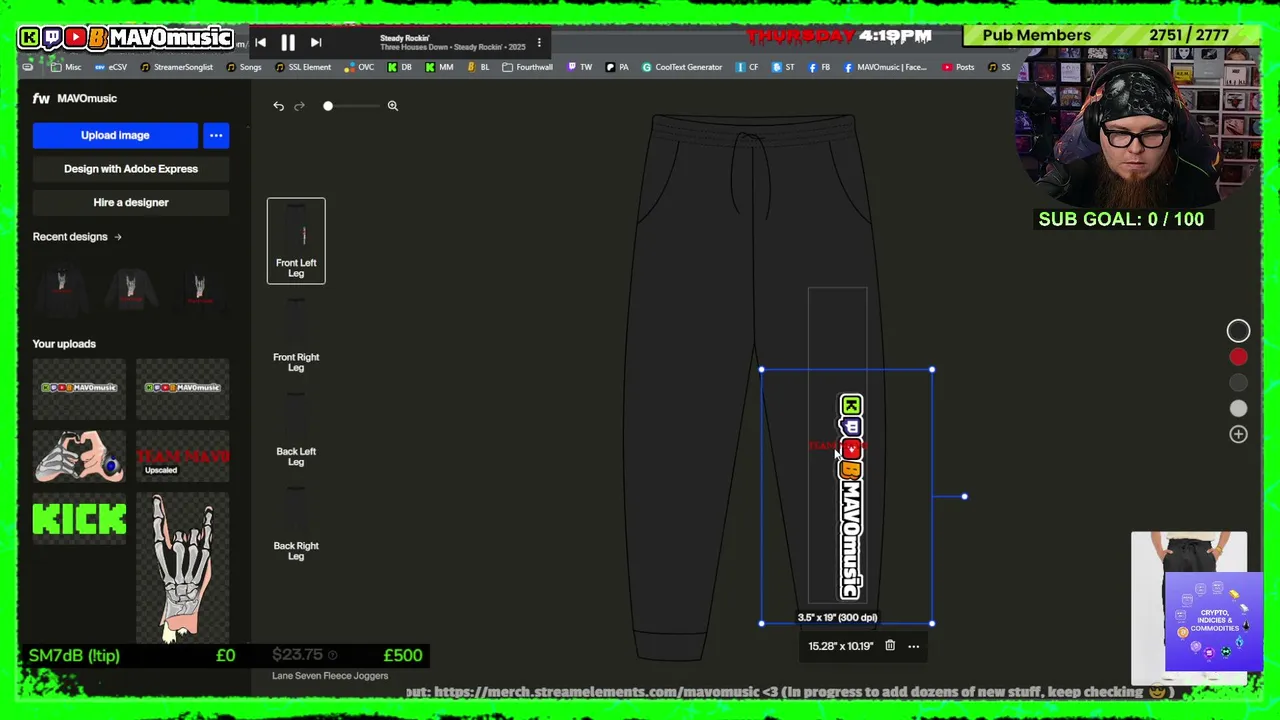Select the skeleton hand upload
1280x720 pixels.
pos(182,568)
